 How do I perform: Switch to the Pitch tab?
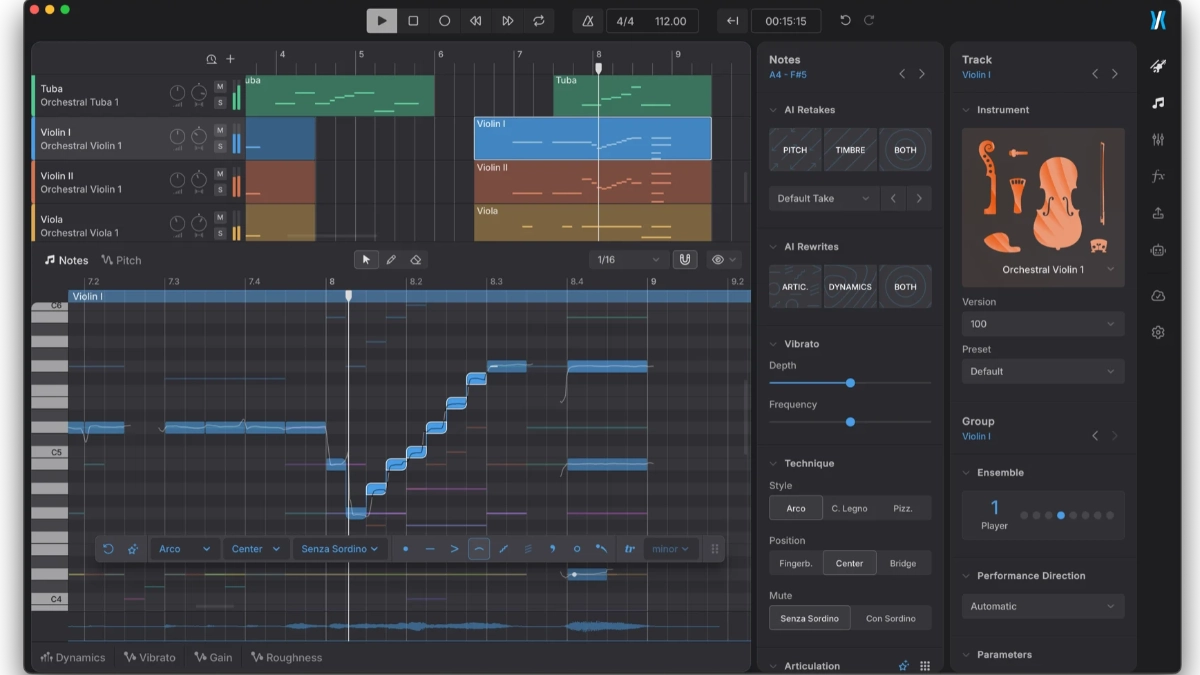coord(122,260)
